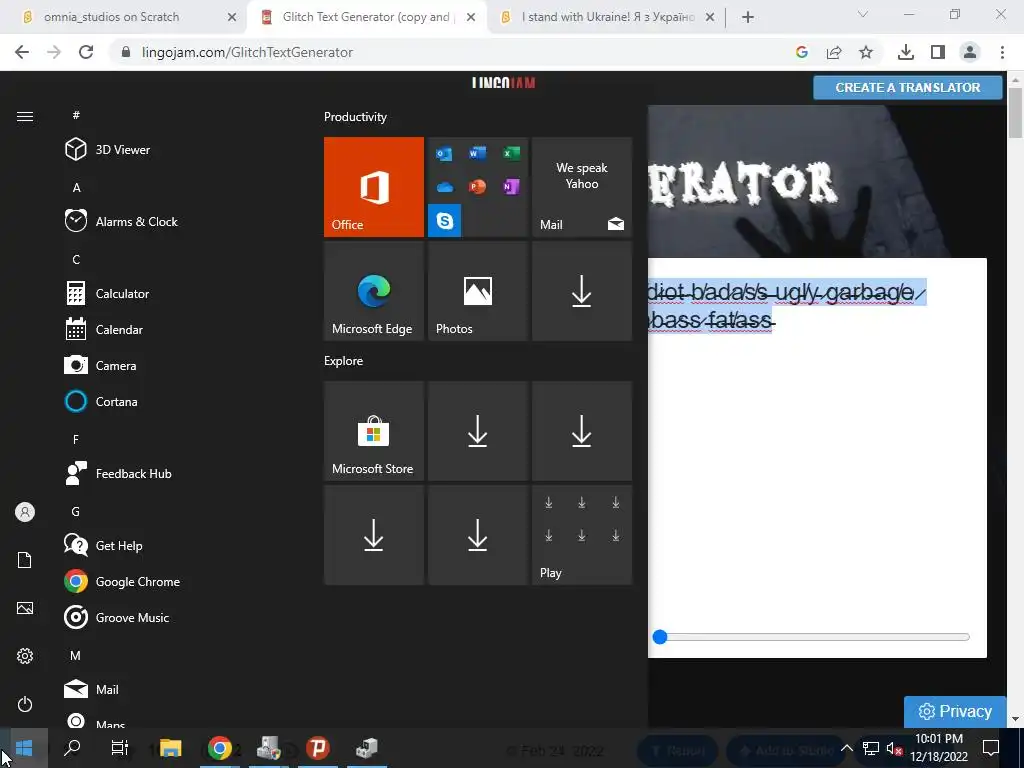The image size is (1024, 768).
Task: Click the Power button in Start
Action: (x=25, y=704)
